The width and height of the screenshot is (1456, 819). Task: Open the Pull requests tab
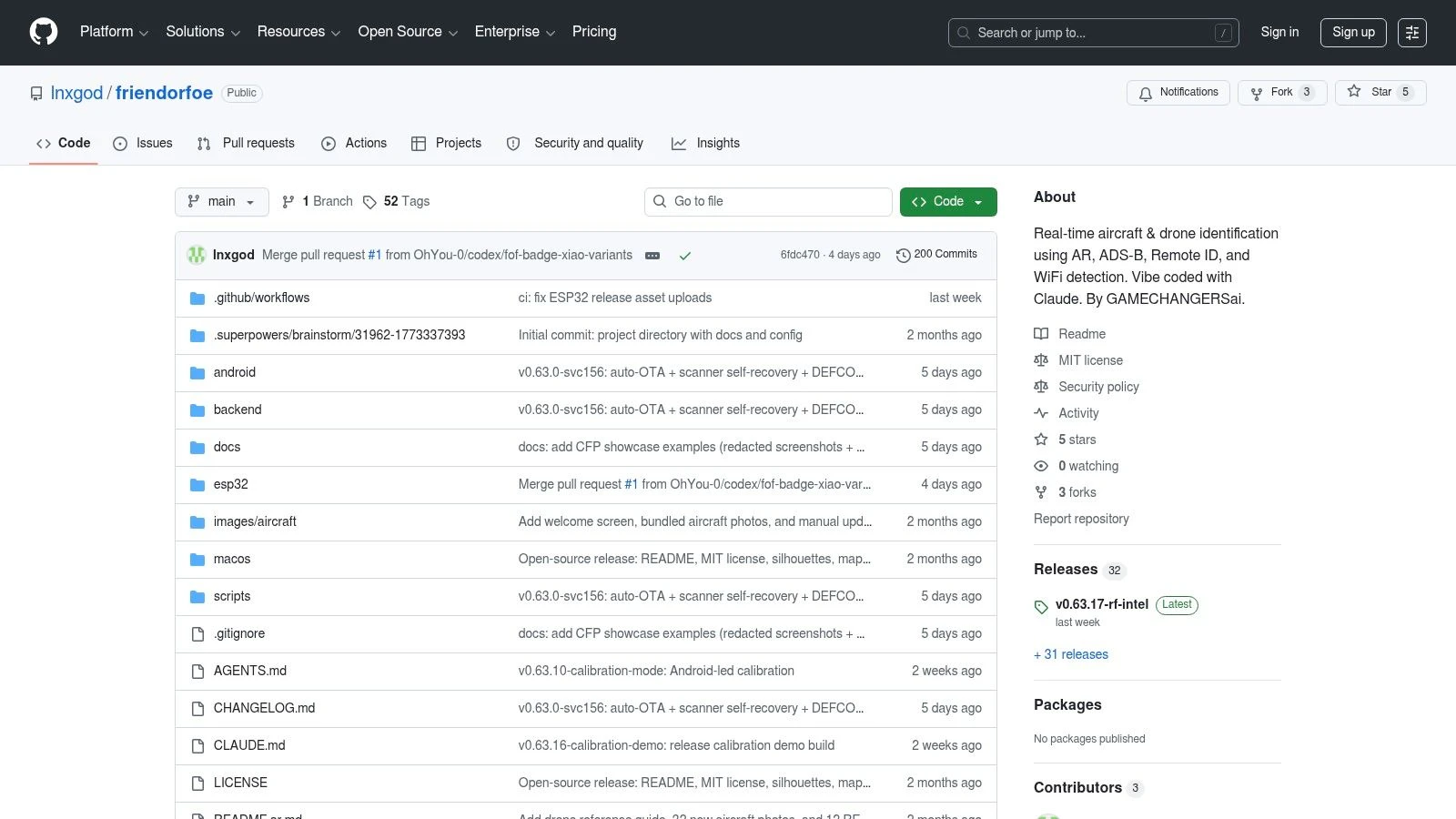(246, 144)
